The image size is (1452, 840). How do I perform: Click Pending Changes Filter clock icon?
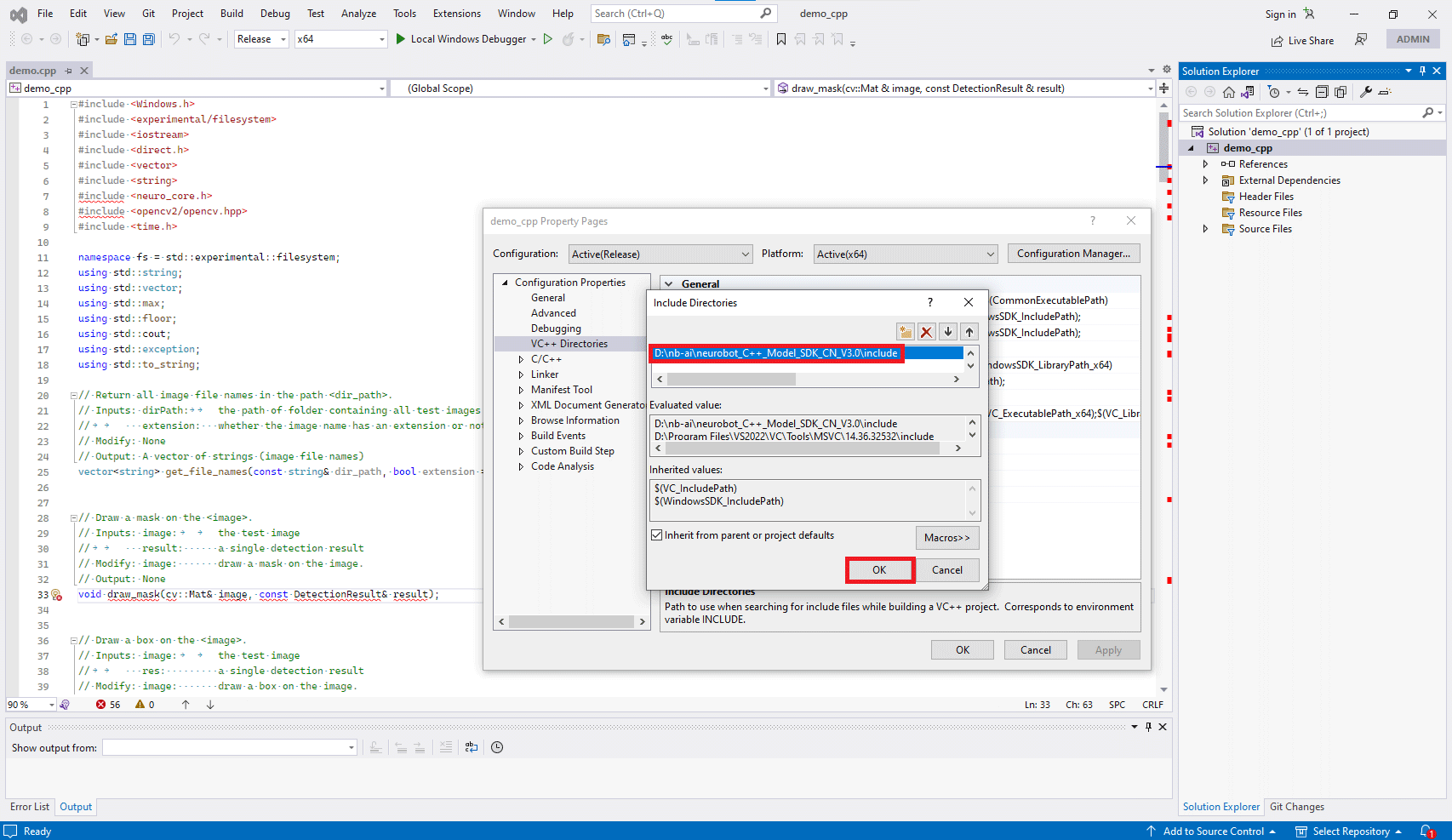click(1274, 92)
